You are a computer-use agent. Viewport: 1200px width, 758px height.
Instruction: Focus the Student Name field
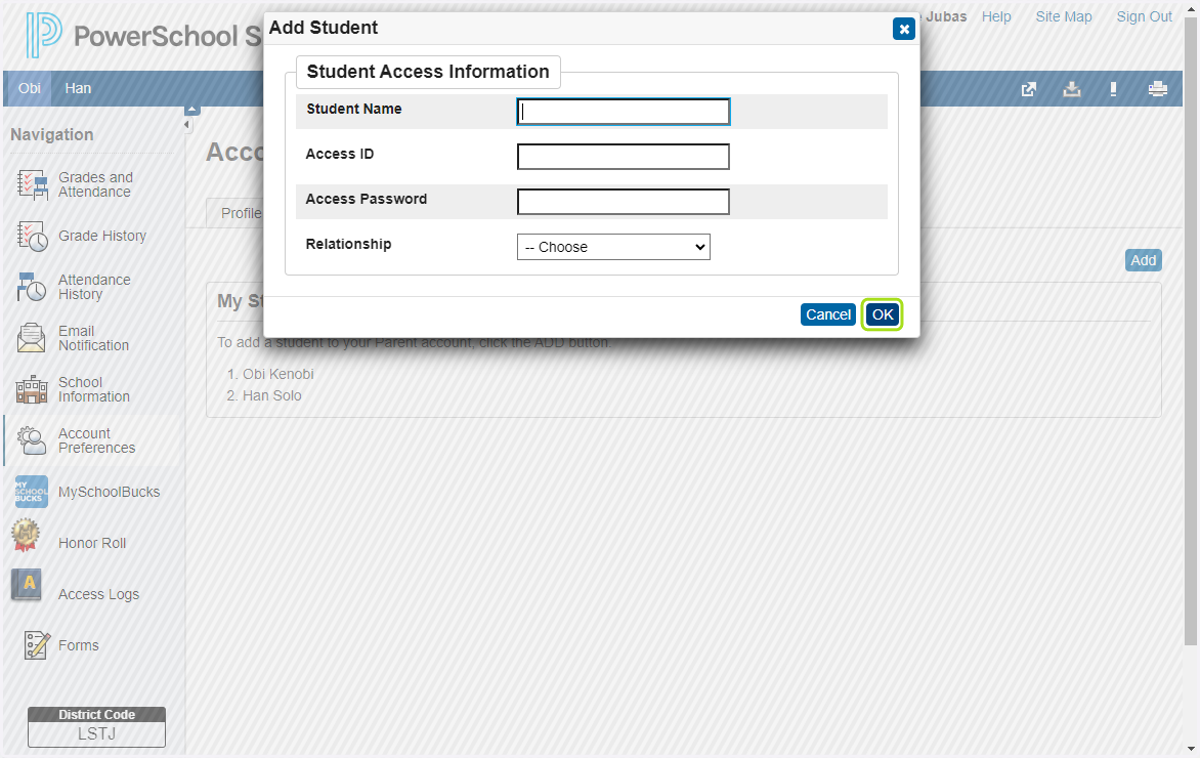coord(623,111)
